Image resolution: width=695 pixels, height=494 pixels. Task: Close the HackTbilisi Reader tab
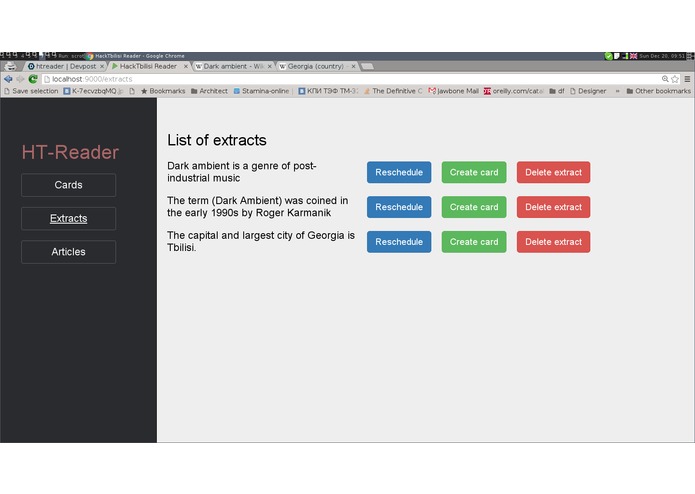(x=186, y=66)
